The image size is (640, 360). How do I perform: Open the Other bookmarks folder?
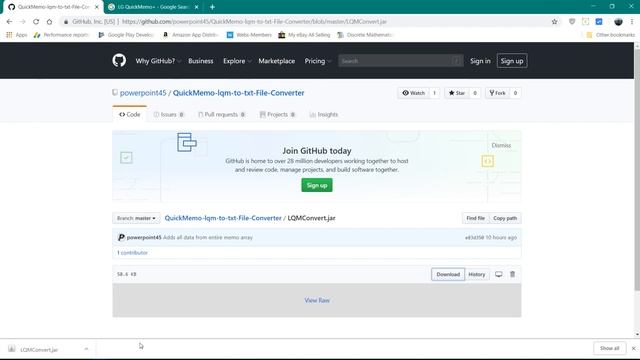[x=611, y=35]
